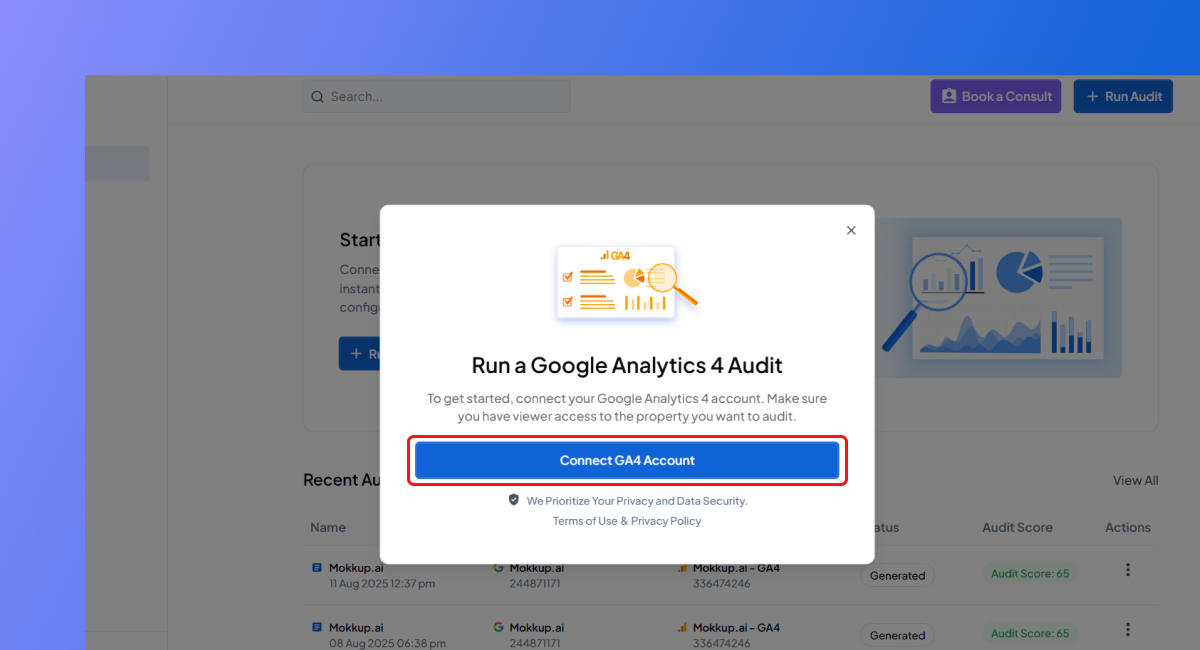Focus the Search input field
The height and width of the screenshot is (650, 1200).
coord(437,97)
